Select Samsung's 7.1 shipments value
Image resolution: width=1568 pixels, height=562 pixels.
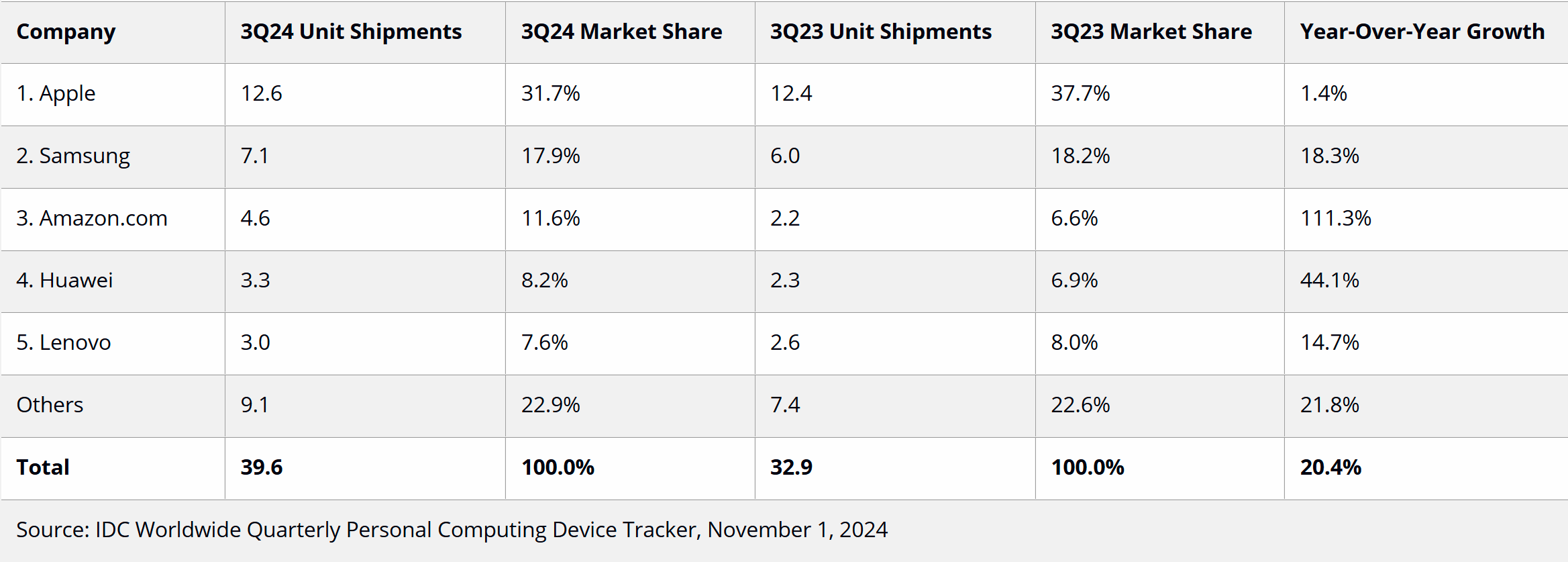(255, 156)
